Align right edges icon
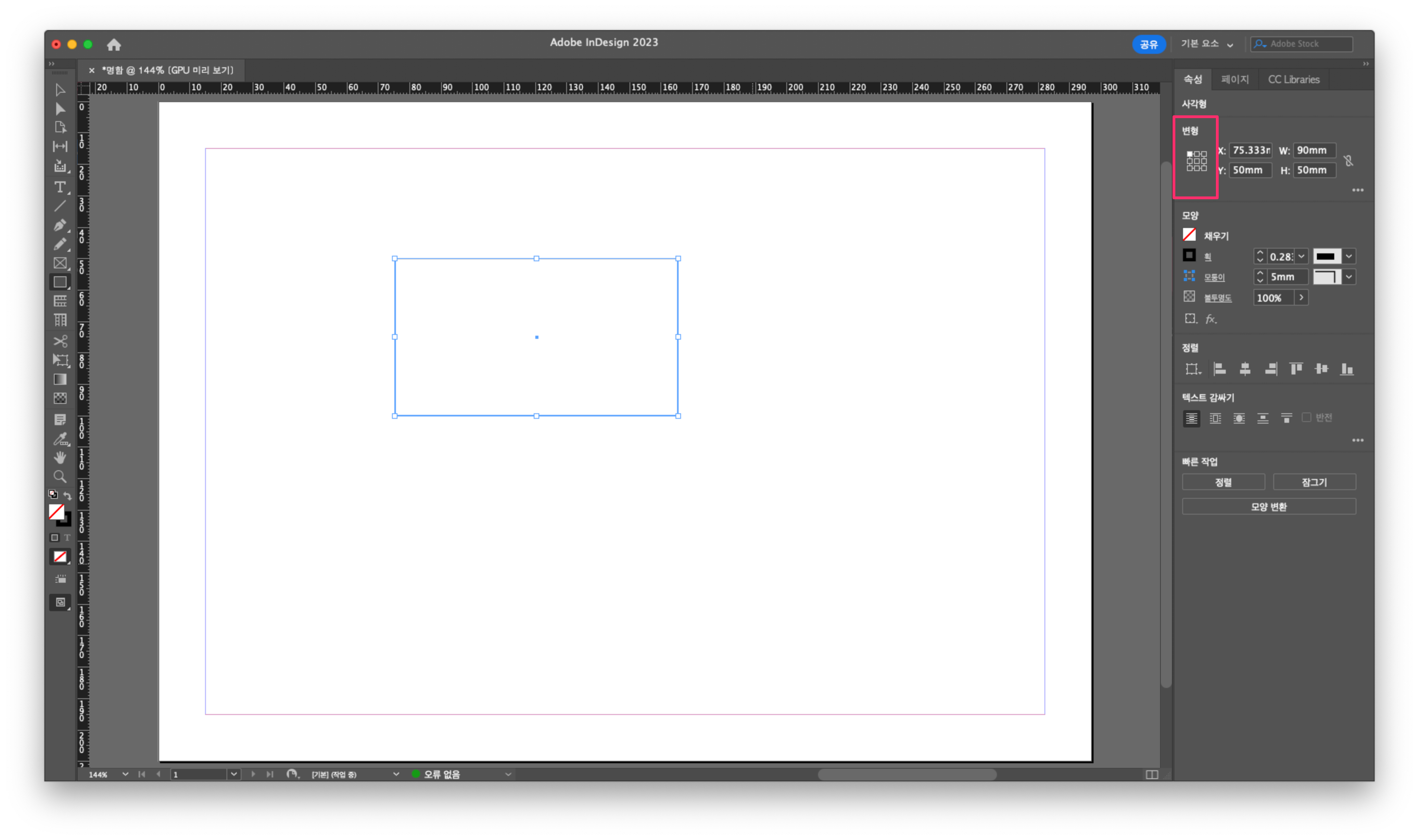Viewport: 1419px width, 840px height. coord(1271,369)
